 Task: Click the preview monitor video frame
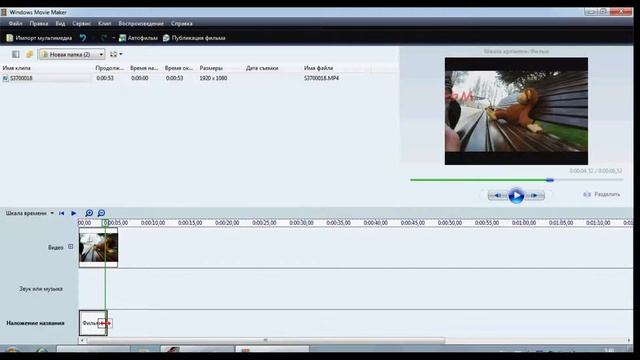point(516,111)
